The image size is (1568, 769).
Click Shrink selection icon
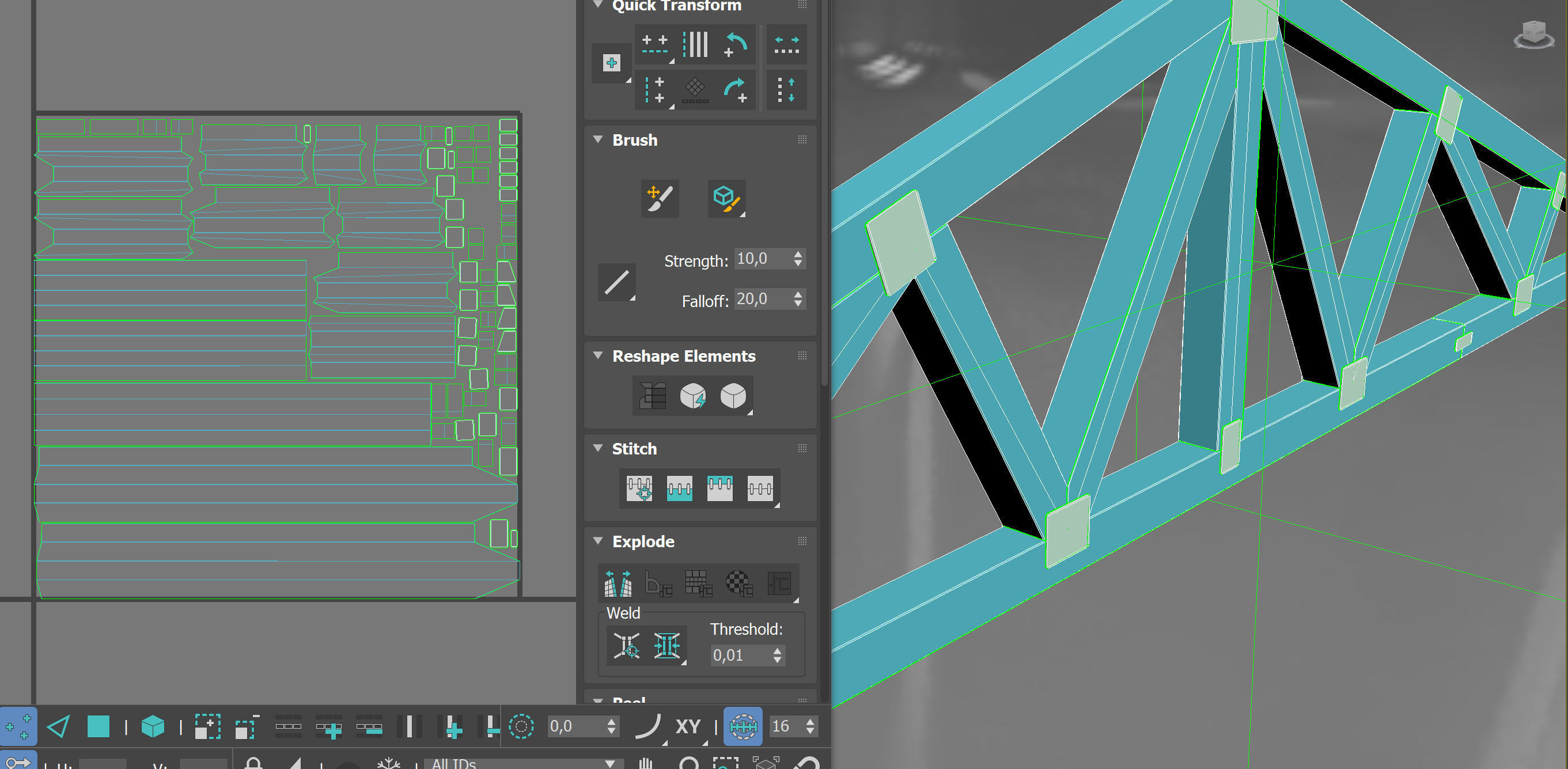click(247, 726)
